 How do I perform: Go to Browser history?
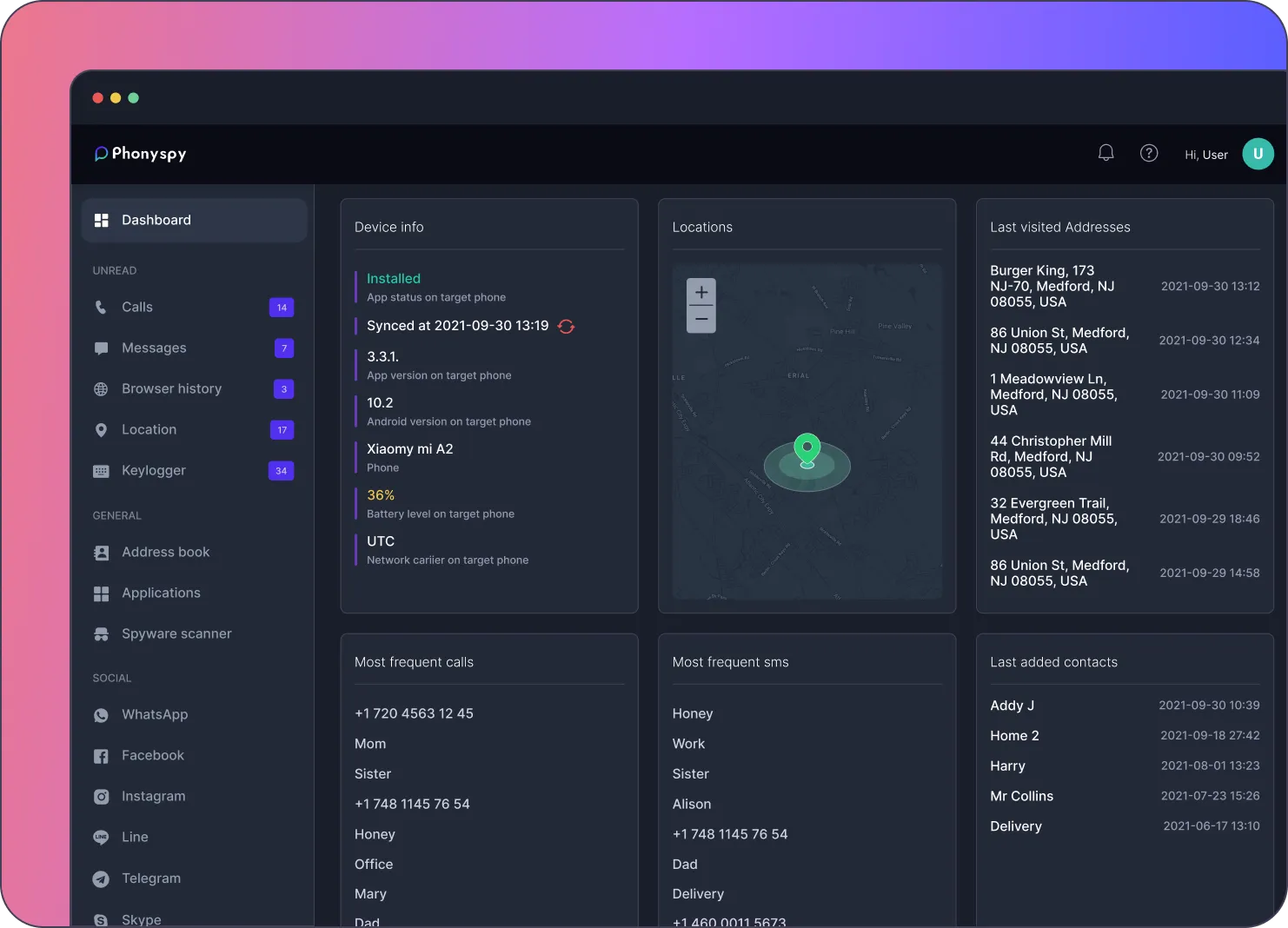coord(171,389)
